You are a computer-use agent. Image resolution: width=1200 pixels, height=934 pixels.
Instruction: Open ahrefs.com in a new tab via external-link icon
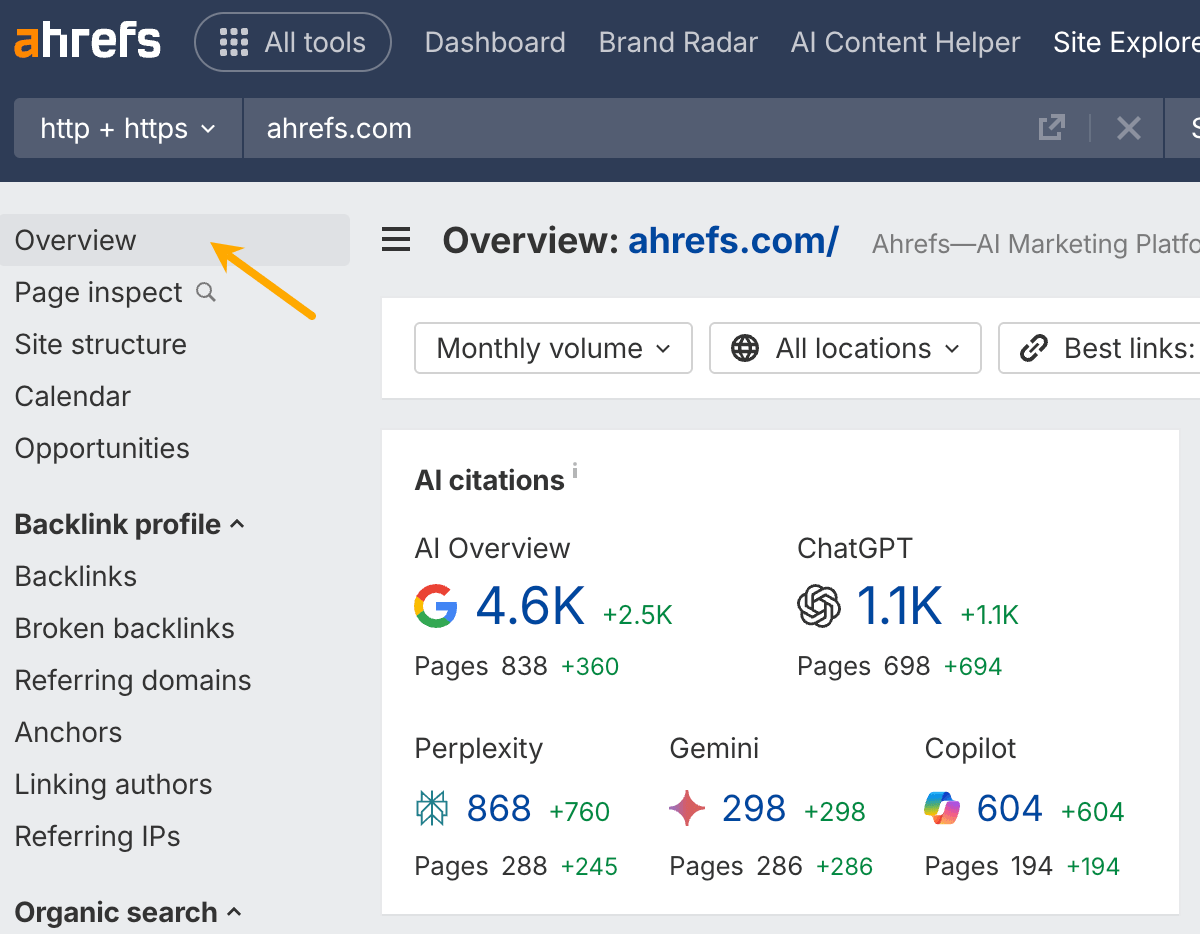1051,128
